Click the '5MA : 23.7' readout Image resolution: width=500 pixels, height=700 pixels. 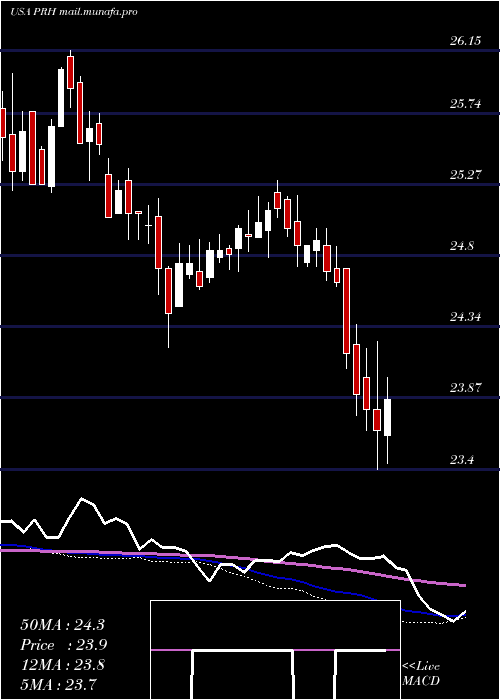[58, 684]
